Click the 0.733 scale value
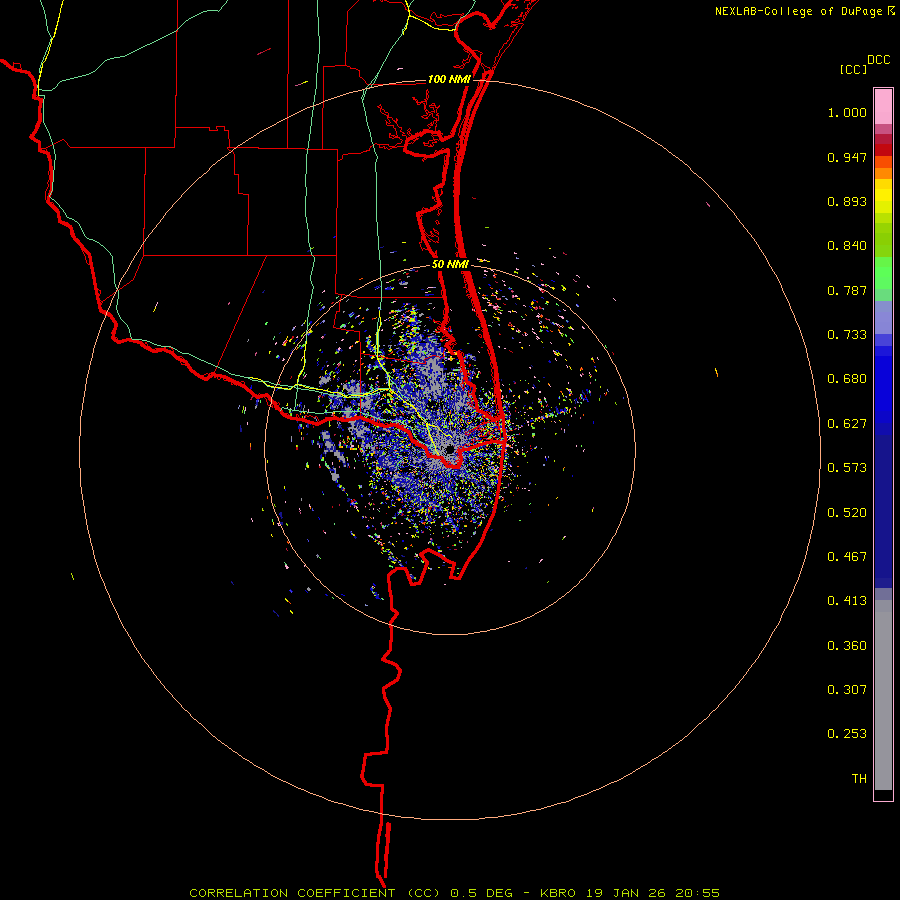 tap(847, 335)
